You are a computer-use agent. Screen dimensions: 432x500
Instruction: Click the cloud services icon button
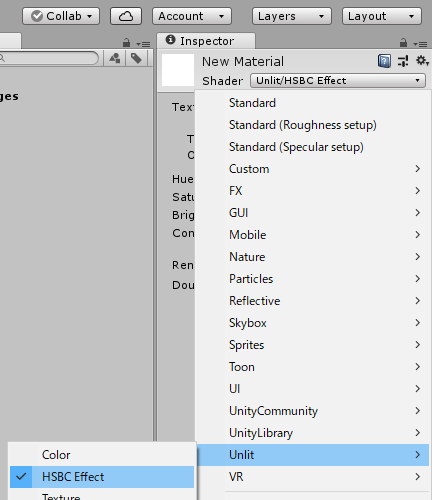tap(126, 16)
